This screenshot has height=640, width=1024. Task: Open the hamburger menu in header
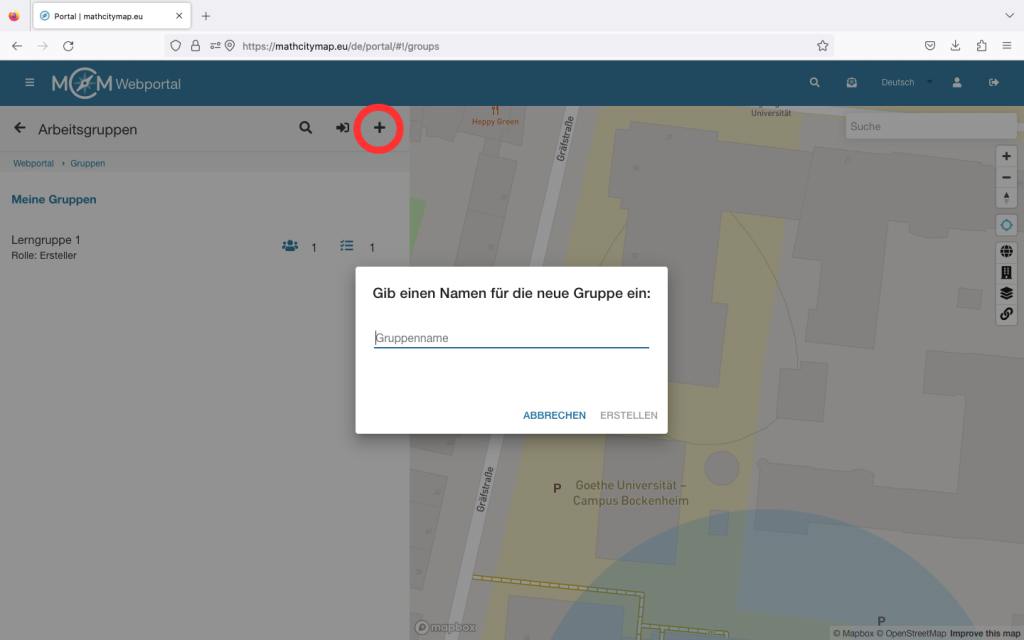click(x=30, y=83)
